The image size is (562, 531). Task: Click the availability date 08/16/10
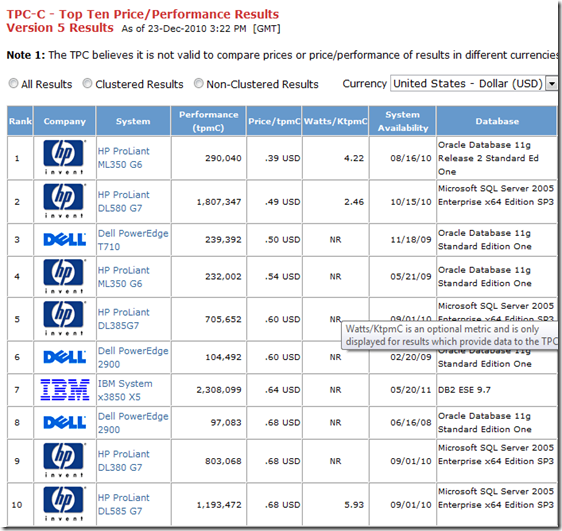click(x=411, y=158)
